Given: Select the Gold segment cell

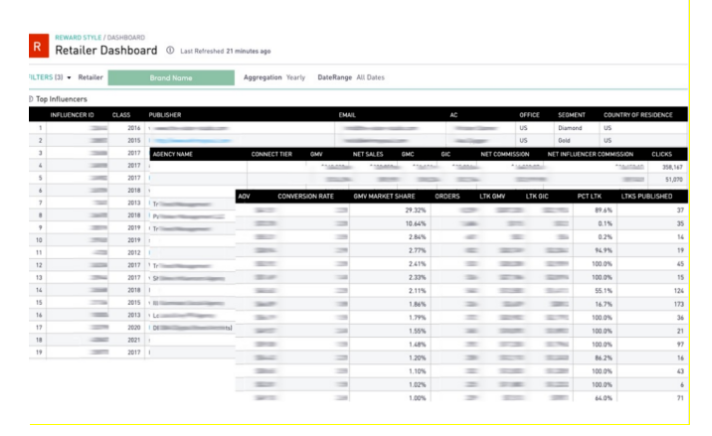Looking at the screenshot, I should point(564,140).
